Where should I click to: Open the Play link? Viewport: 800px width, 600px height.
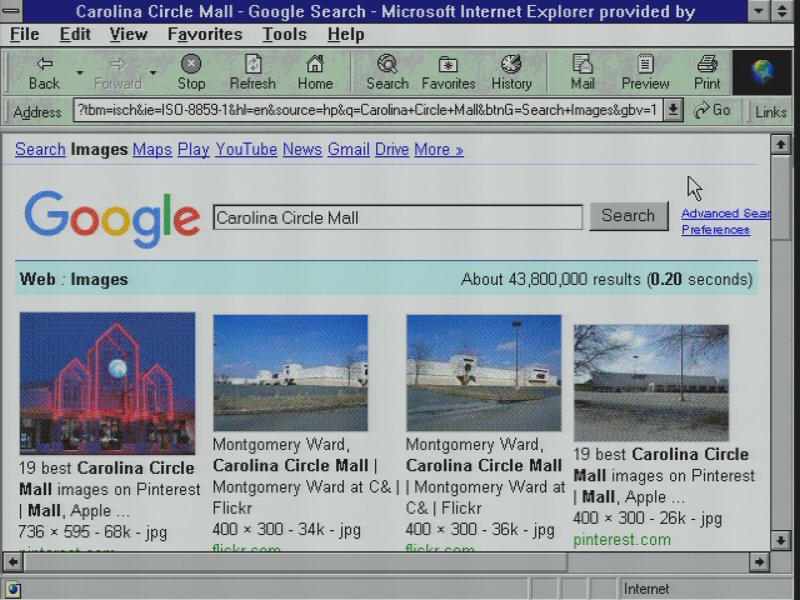click(193, 149)
